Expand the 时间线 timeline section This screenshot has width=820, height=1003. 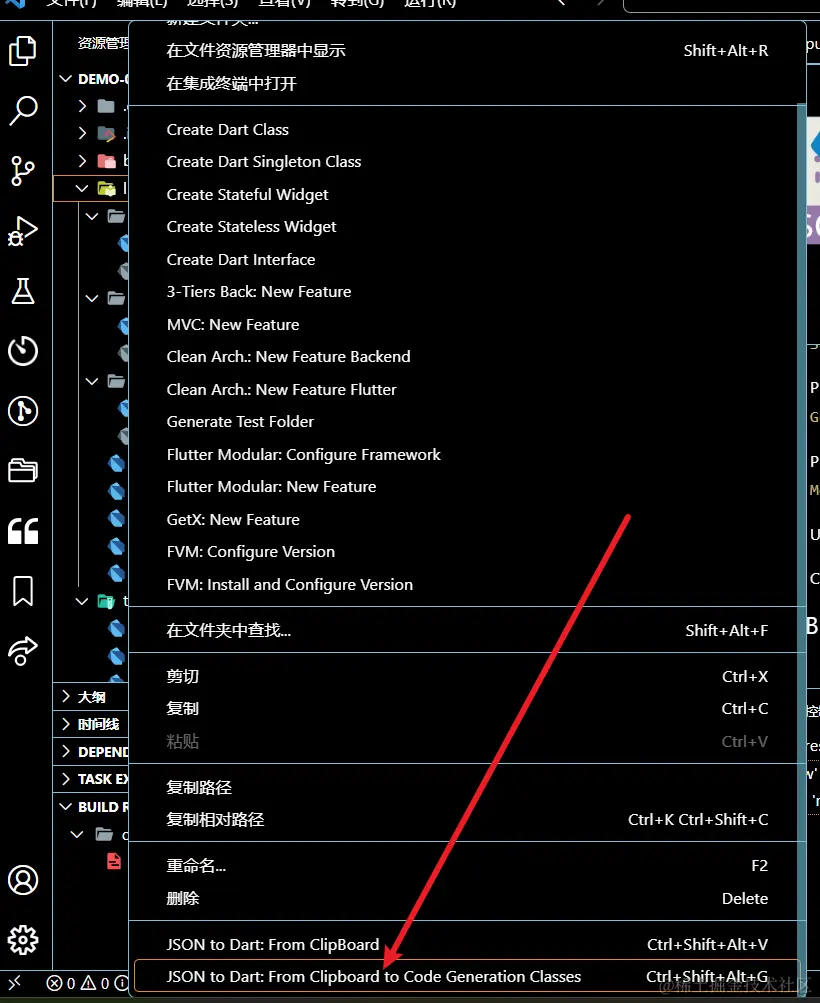(x=91, y=724)
